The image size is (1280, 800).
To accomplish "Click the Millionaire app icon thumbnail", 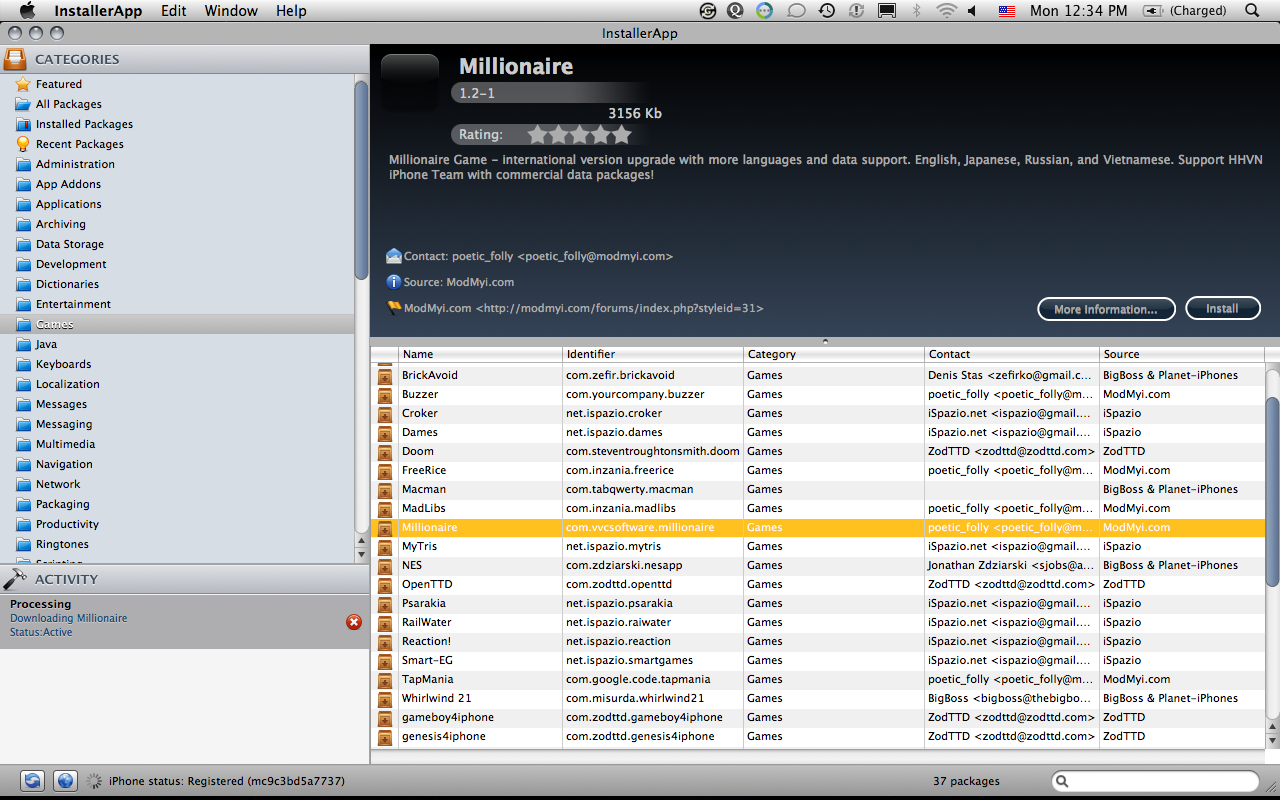I will (x=410, y=83).
